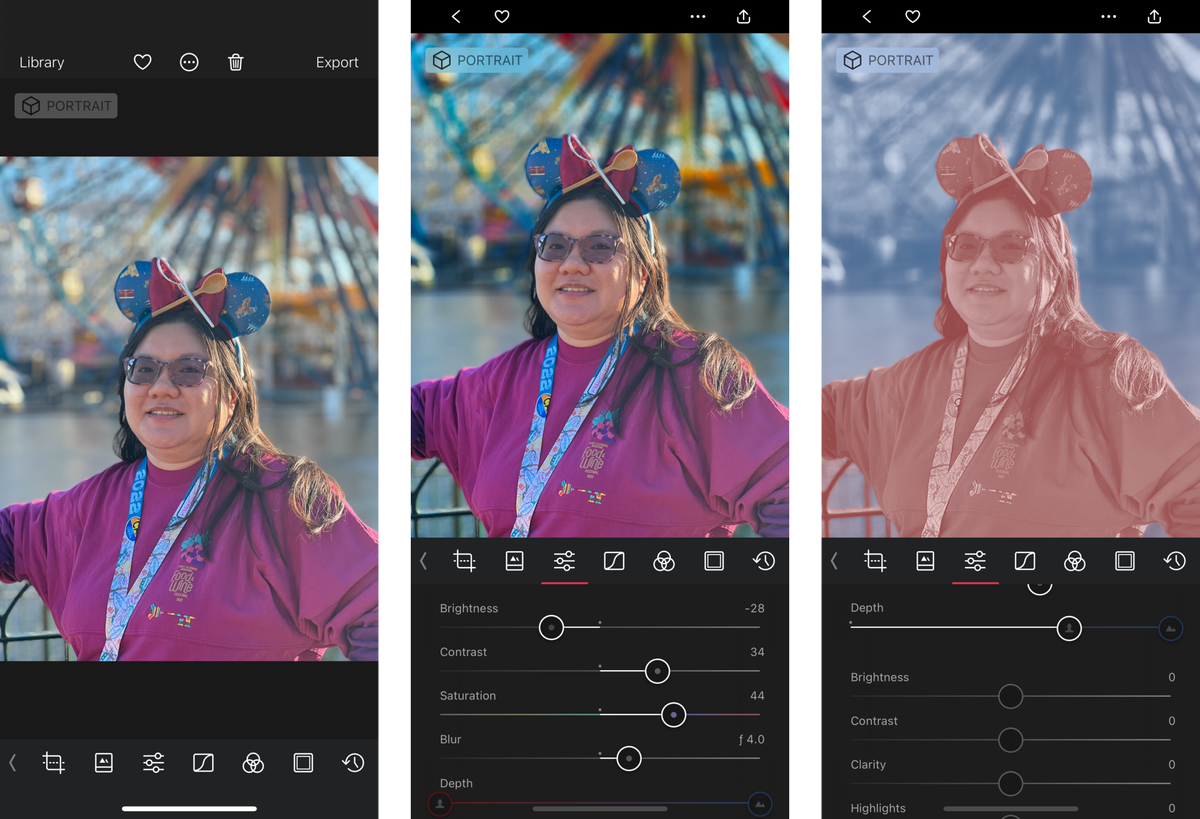
Task: Select the Crop tool
Action: tap(464, 561)
